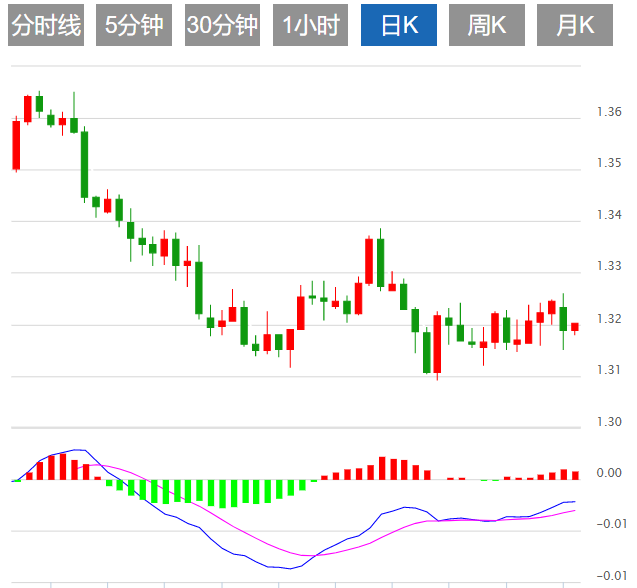Click the 1.36 price axis label
The image size is (637, 588).
(x=609, y=112)
